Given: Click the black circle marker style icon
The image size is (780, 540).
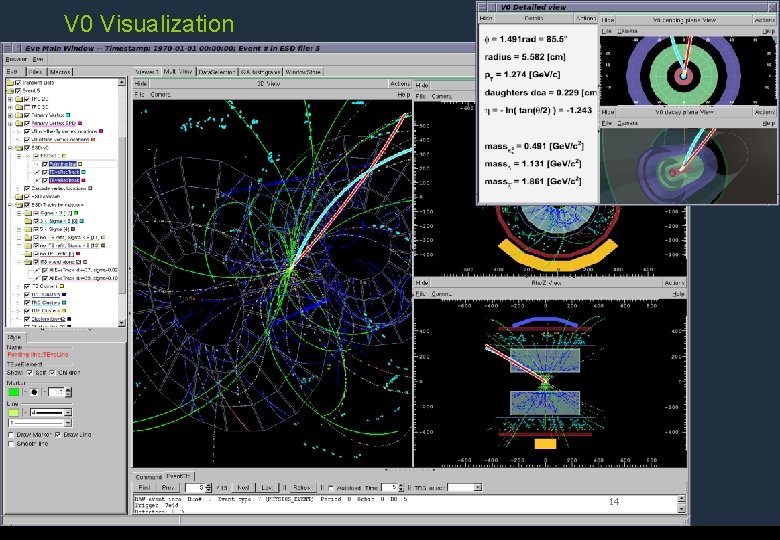Looking at the screenshot, I should pos(34,392).
